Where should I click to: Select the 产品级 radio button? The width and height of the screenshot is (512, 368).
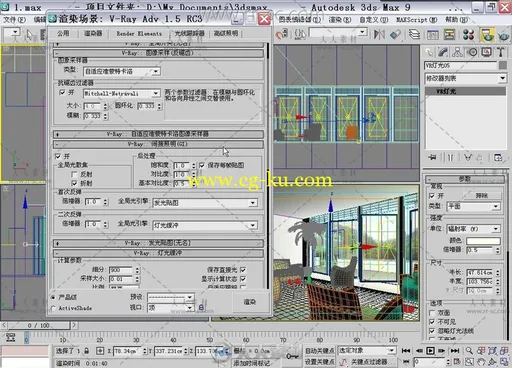pyautogui.click(x=53, y=297)
